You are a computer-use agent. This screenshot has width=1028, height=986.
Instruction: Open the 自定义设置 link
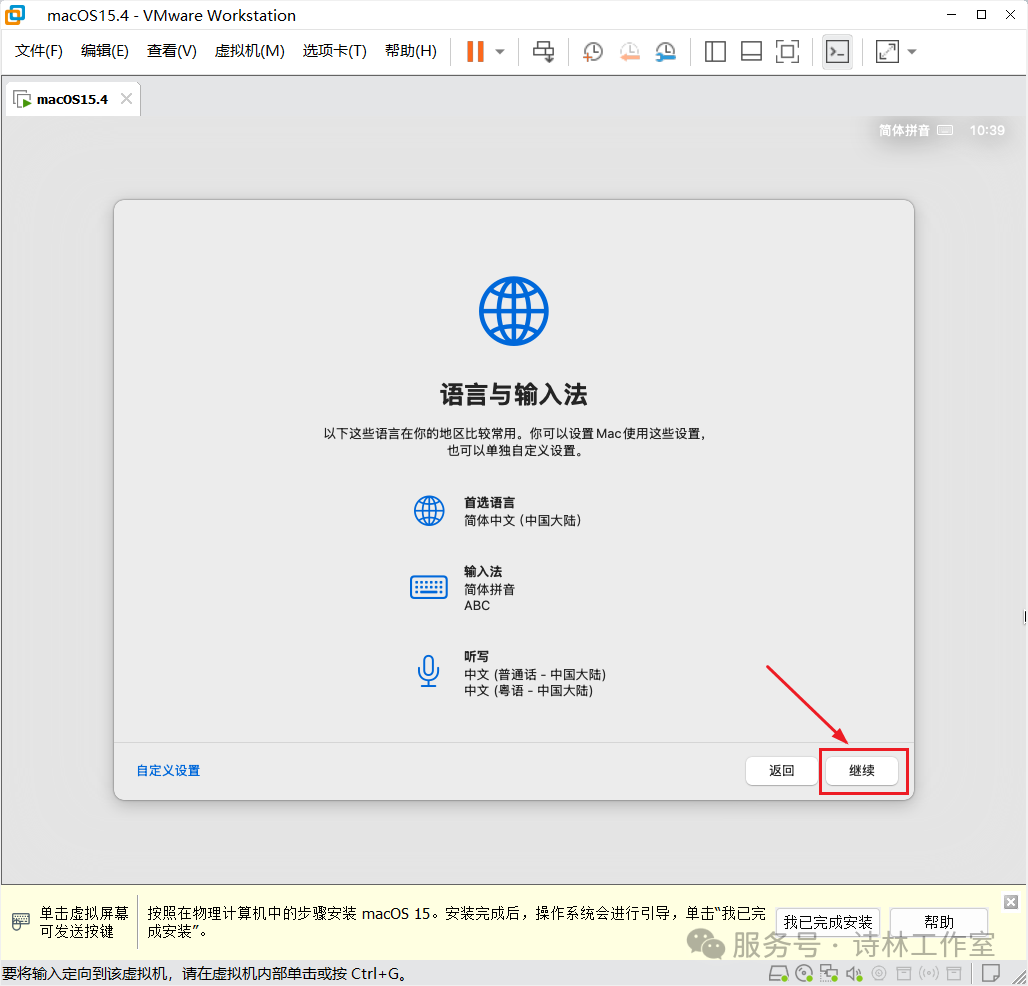[x=168, y=771]
